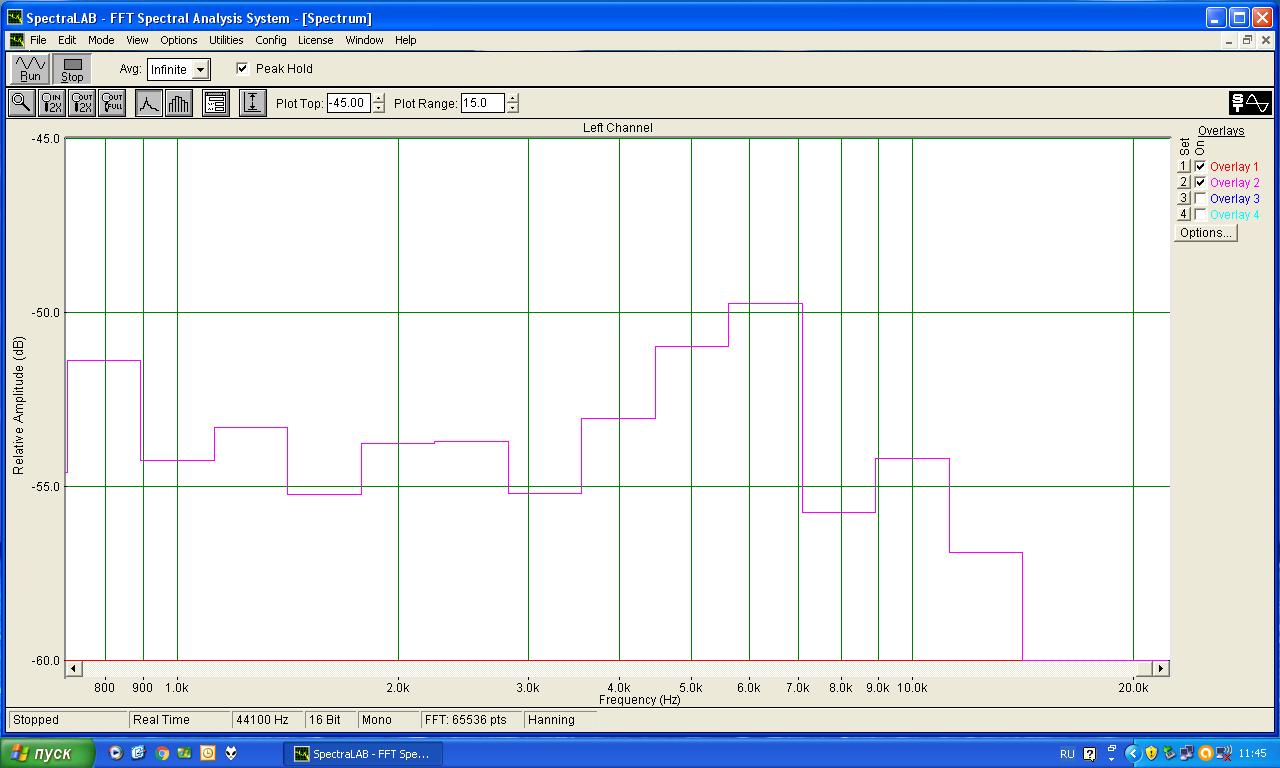The height and width of the screenshot is (768, 1280).
Task: Switch to line graph view
Action: point(148,103)
